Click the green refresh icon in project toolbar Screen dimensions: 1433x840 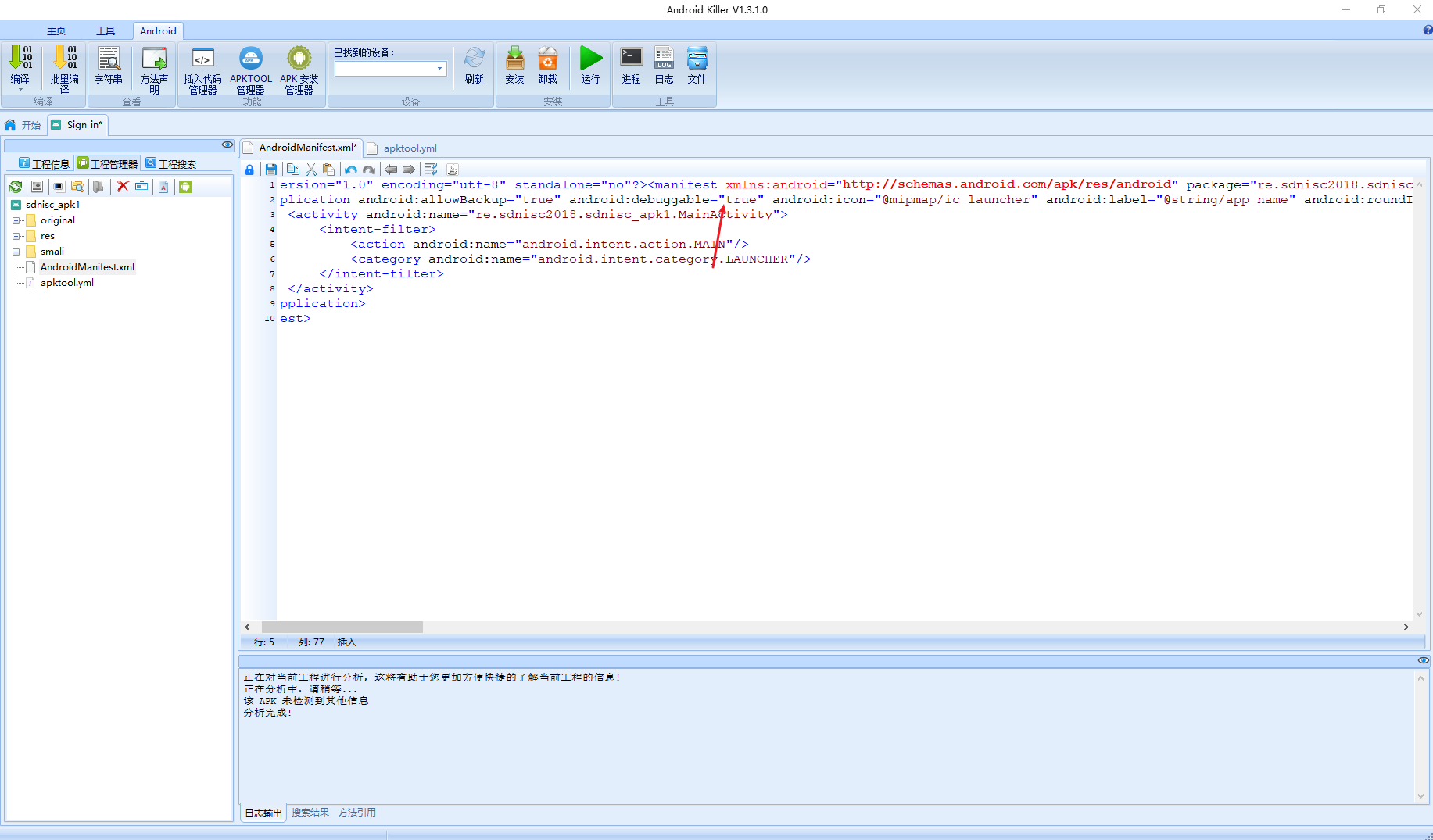click(x=16, y=187)
